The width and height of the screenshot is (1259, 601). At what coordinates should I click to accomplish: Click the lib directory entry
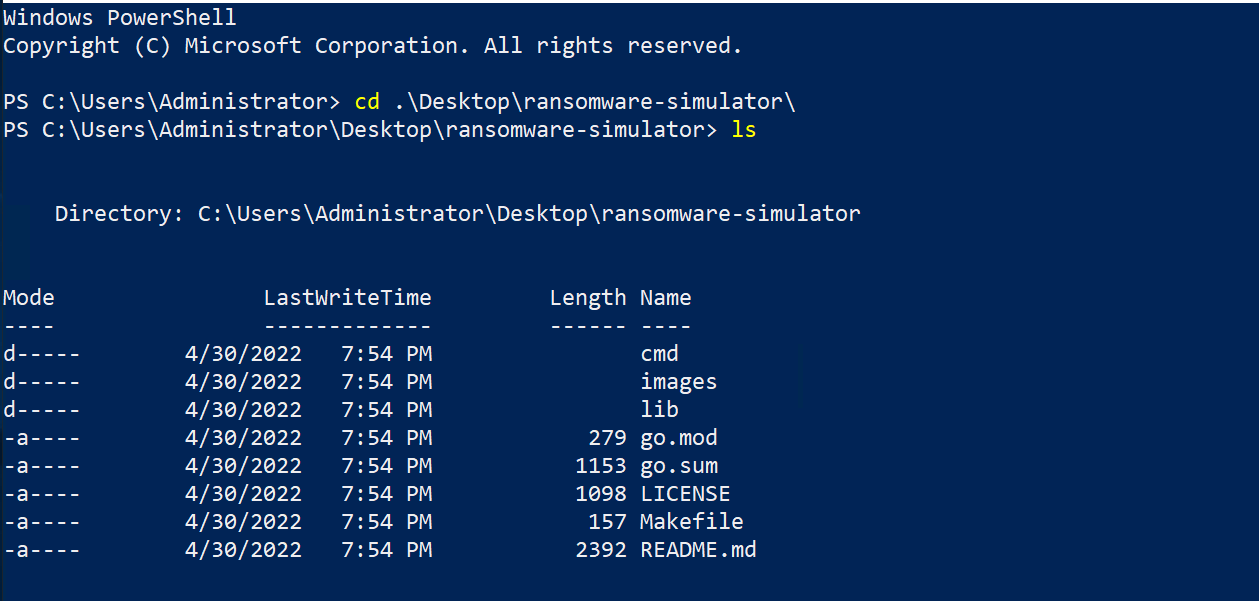coord(660,410)
